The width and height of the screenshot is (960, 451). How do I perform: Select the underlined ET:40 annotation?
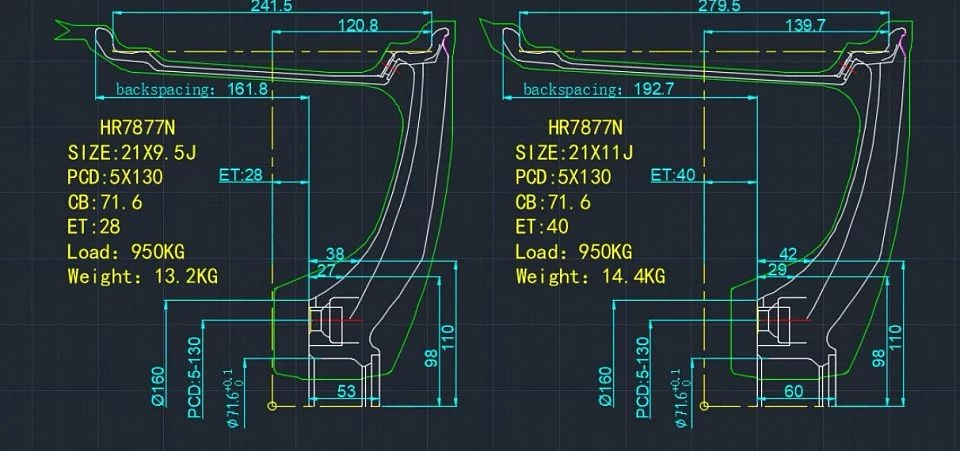[x=673, y=175]
